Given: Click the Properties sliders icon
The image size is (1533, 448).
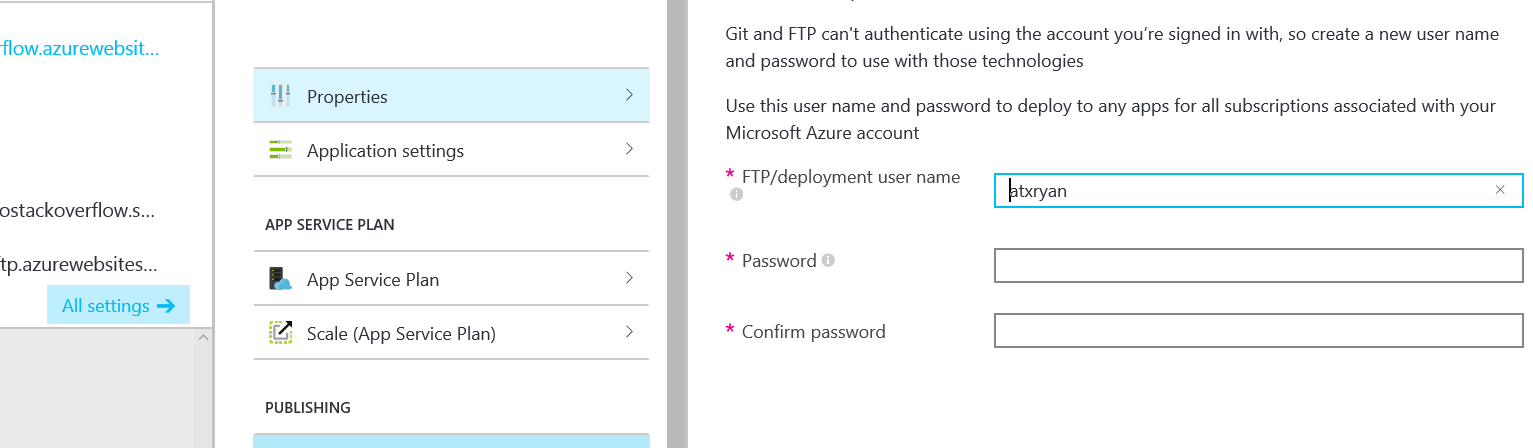Looking at the screenshot, I should coord(280,97).
